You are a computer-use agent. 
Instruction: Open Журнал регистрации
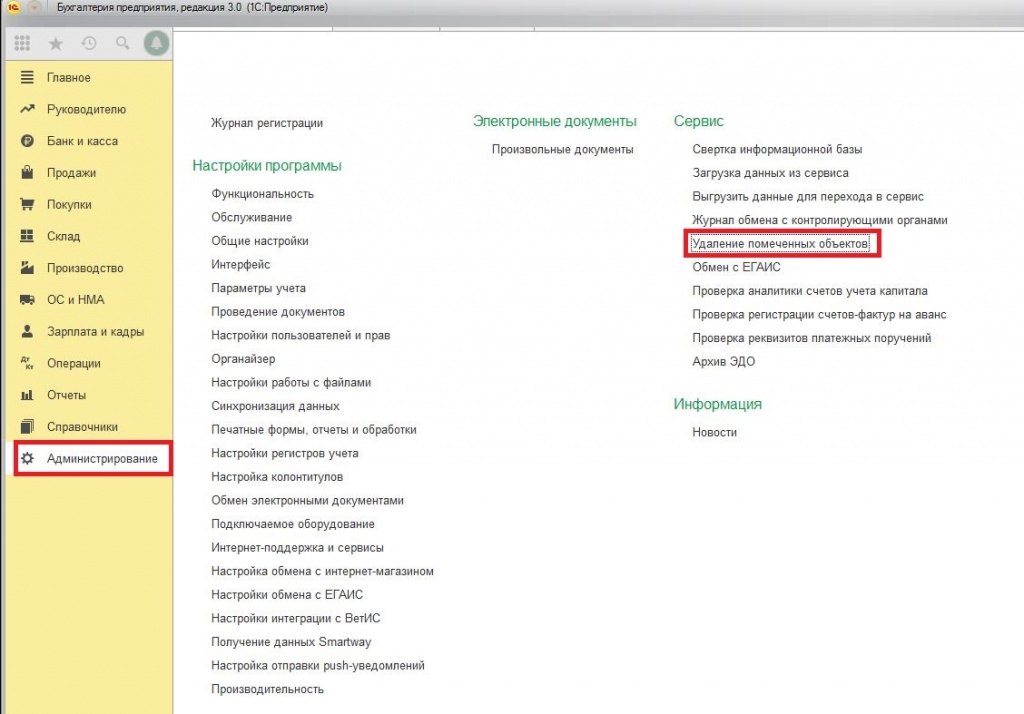(x=266, y=123)
